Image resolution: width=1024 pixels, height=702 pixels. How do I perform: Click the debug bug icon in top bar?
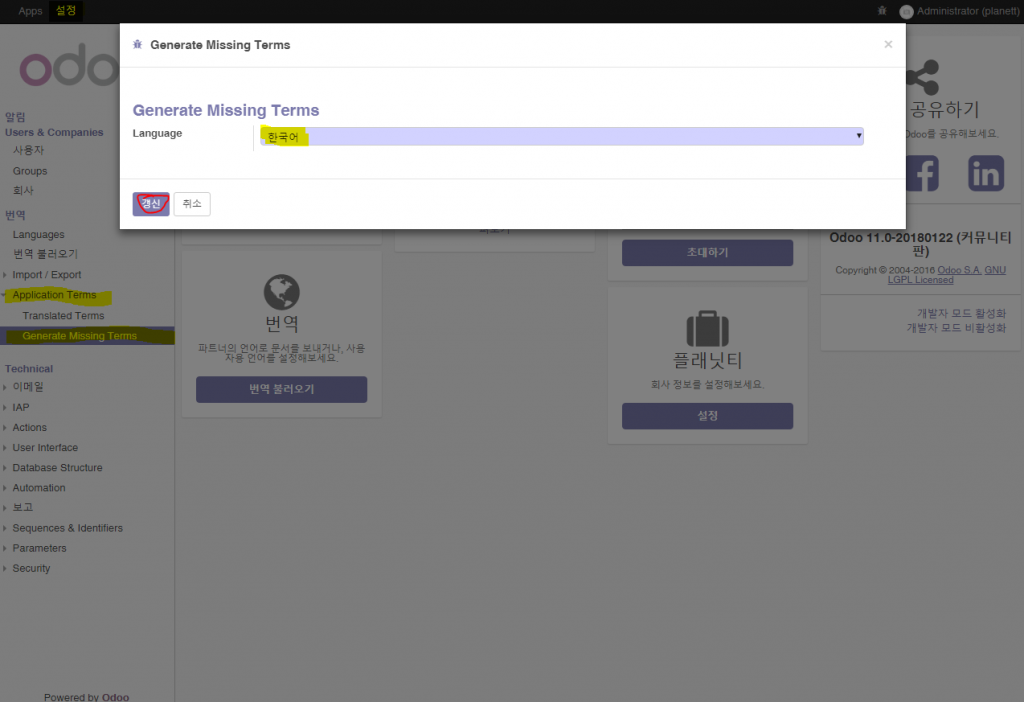tap(882, 10)
